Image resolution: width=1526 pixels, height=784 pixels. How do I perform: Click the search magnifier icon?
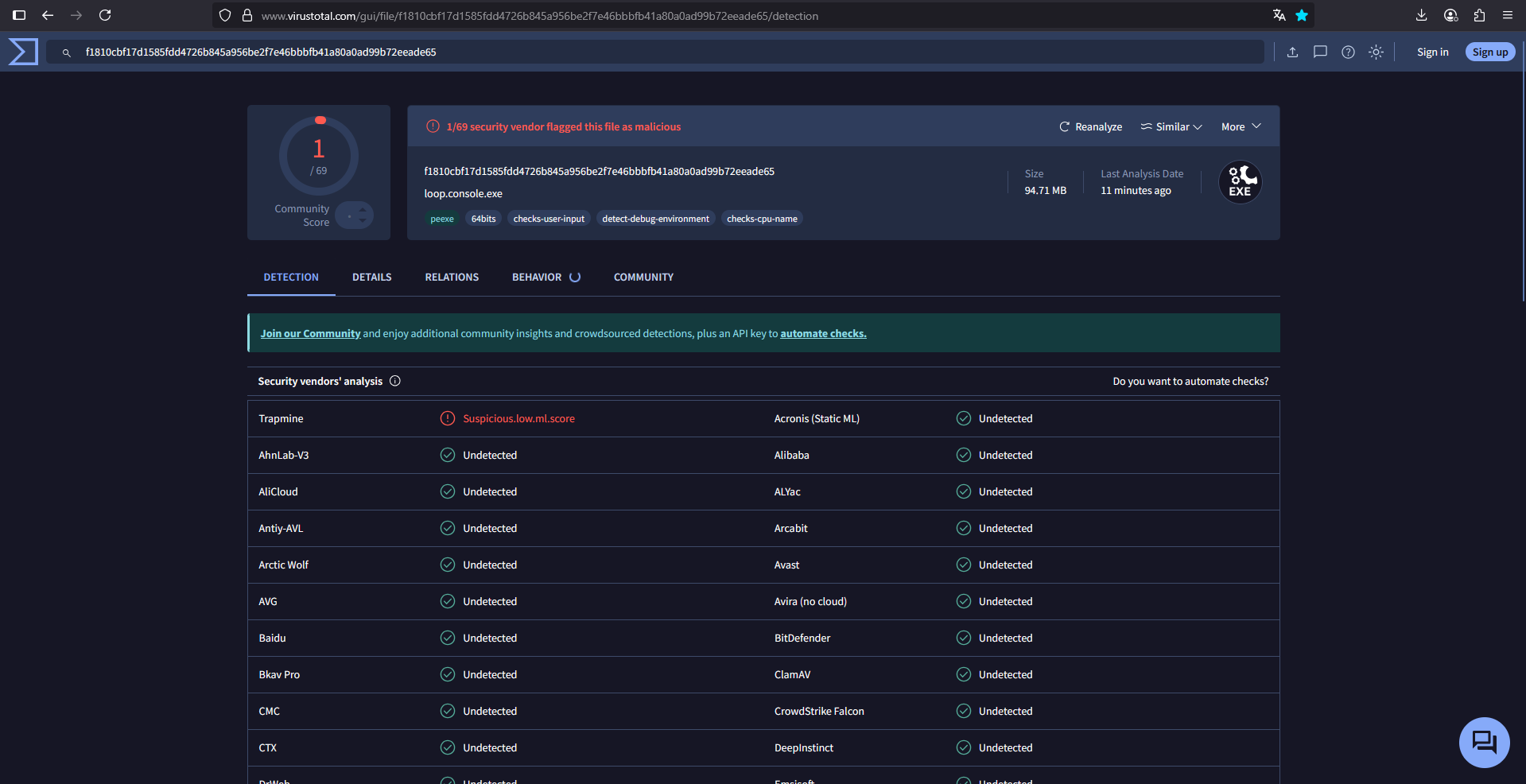point(67,52)
